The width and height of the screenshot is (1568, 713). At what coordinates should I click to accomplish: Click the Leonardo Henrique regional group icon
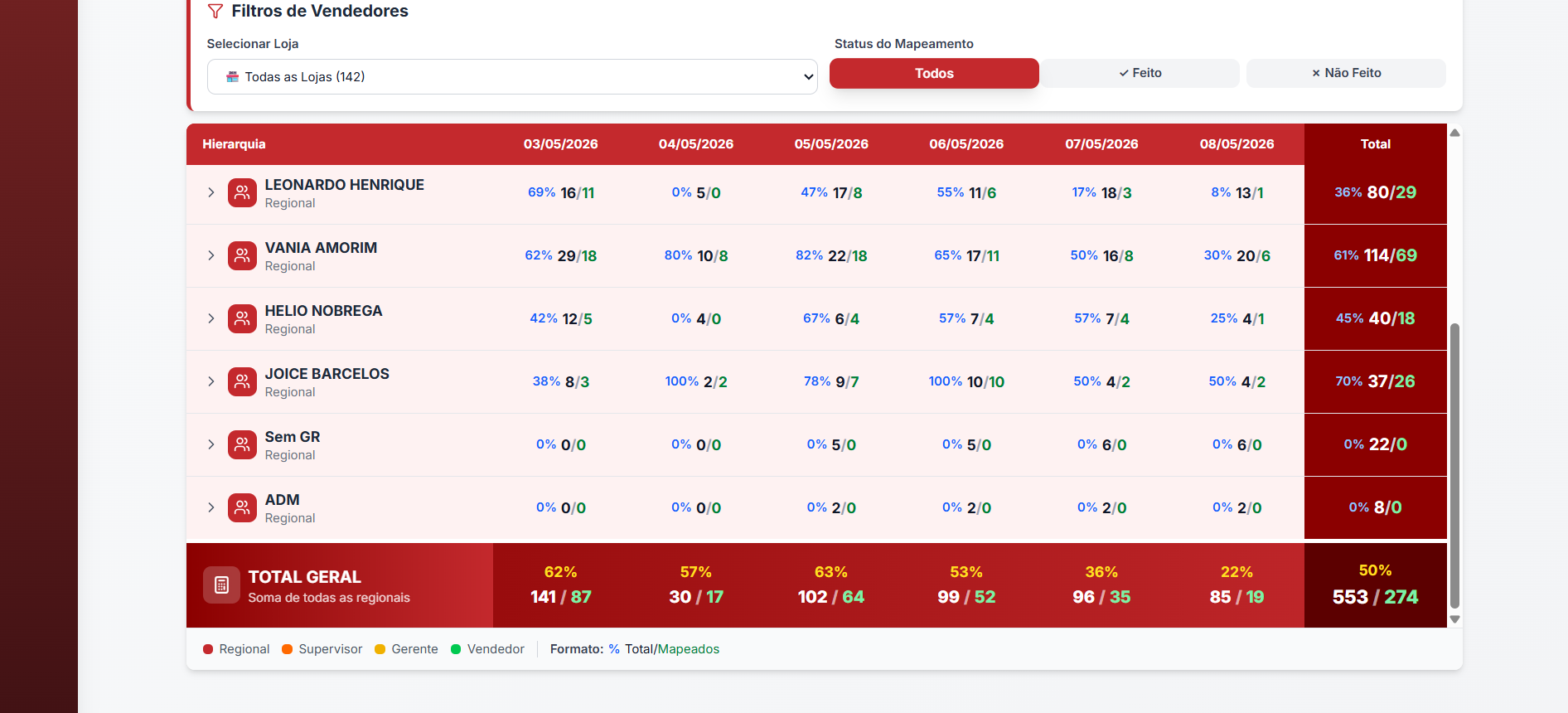(x=242, y=192)
